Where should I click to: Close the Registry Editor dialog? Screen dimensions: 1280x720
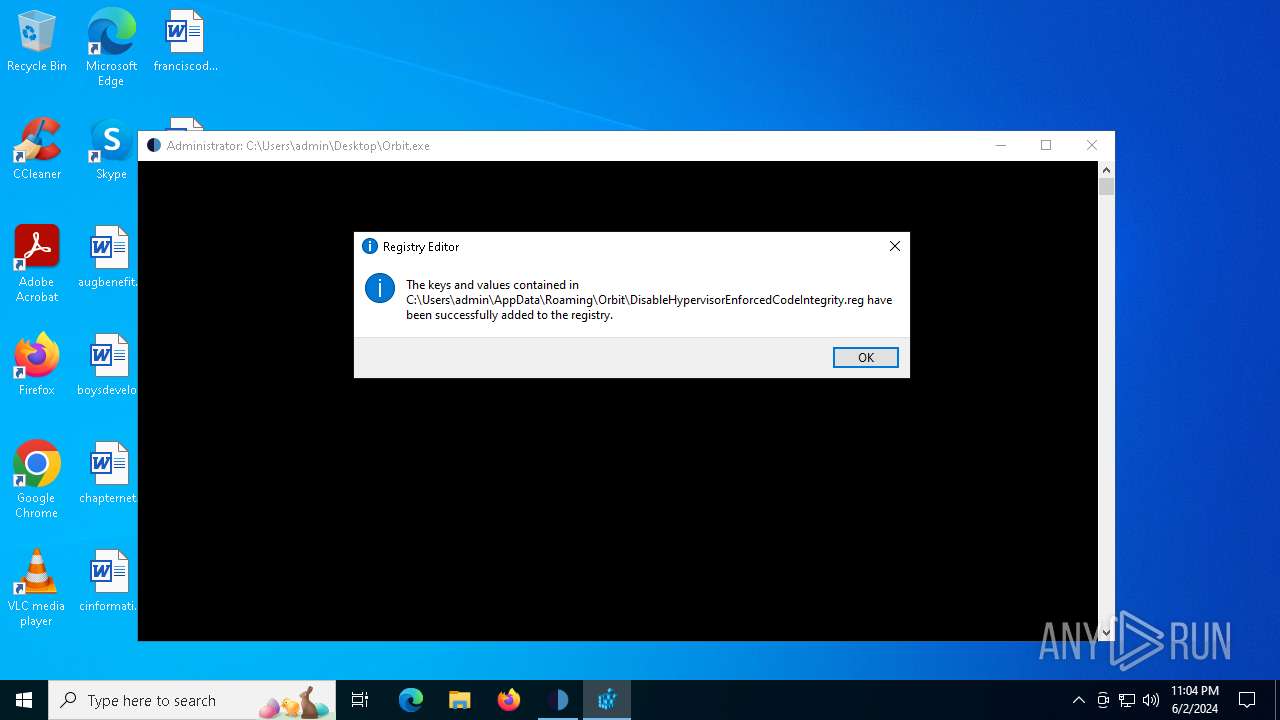click(895, 246)
